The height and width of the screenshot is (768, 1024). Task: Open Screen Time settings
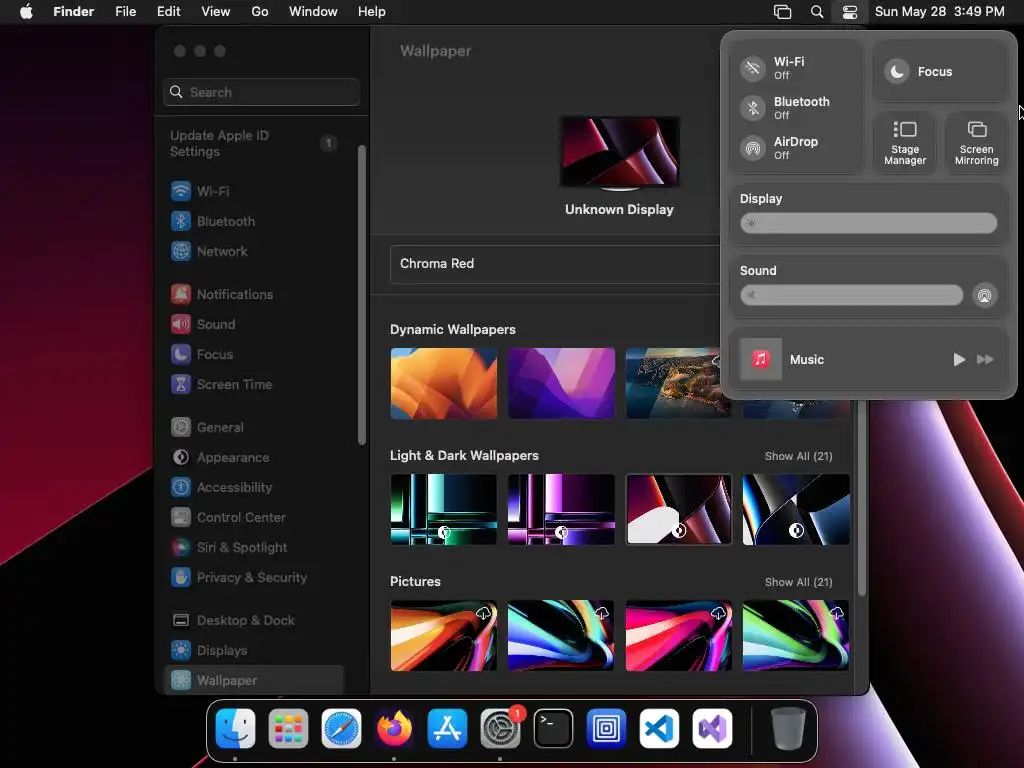(253, 385)
